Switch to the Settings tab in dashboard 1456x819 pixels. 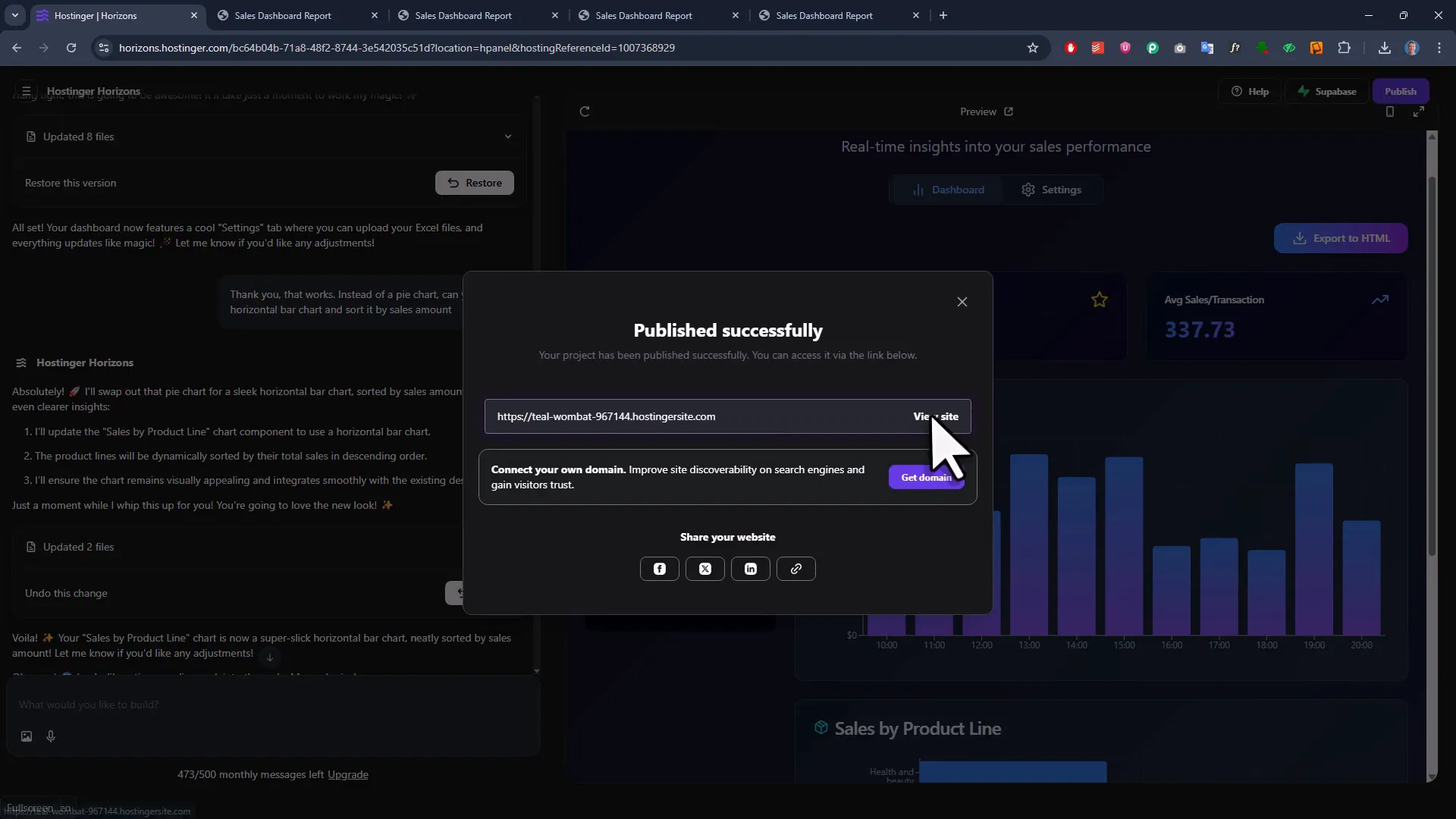(1052, 190)
